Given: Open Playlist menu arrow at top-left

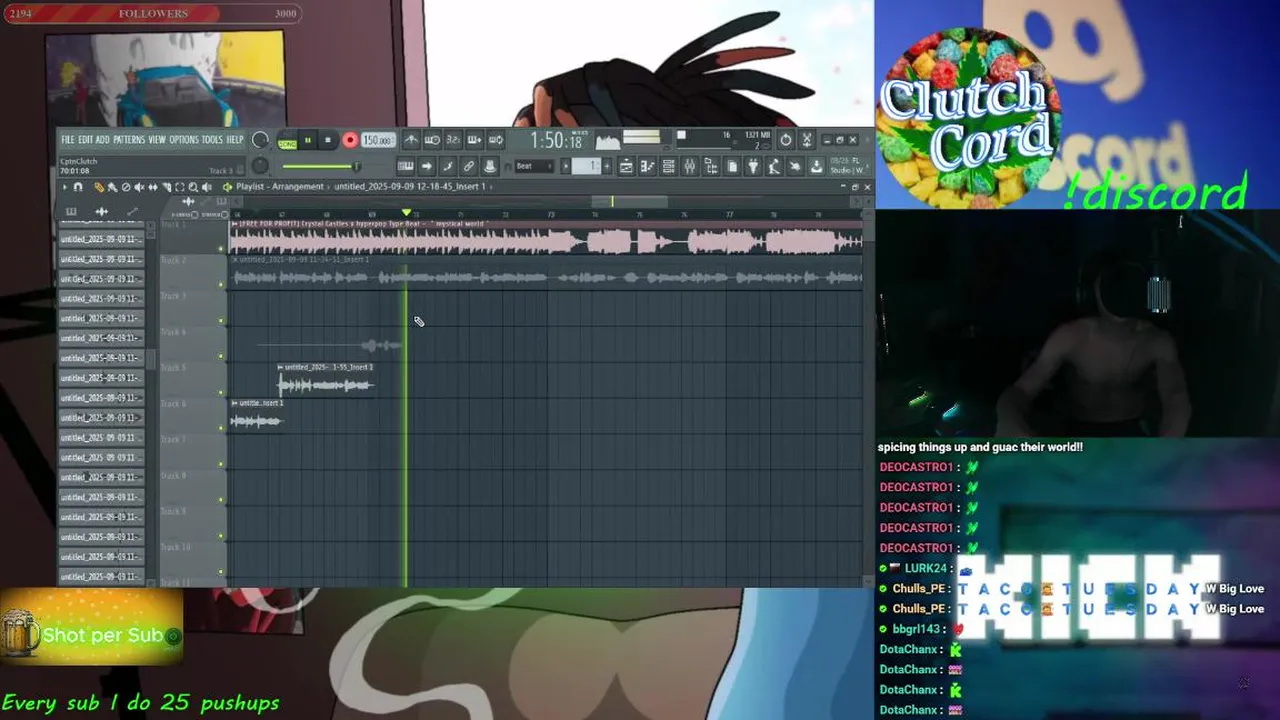Looking at the screenshot, I should tap(65, 187).
